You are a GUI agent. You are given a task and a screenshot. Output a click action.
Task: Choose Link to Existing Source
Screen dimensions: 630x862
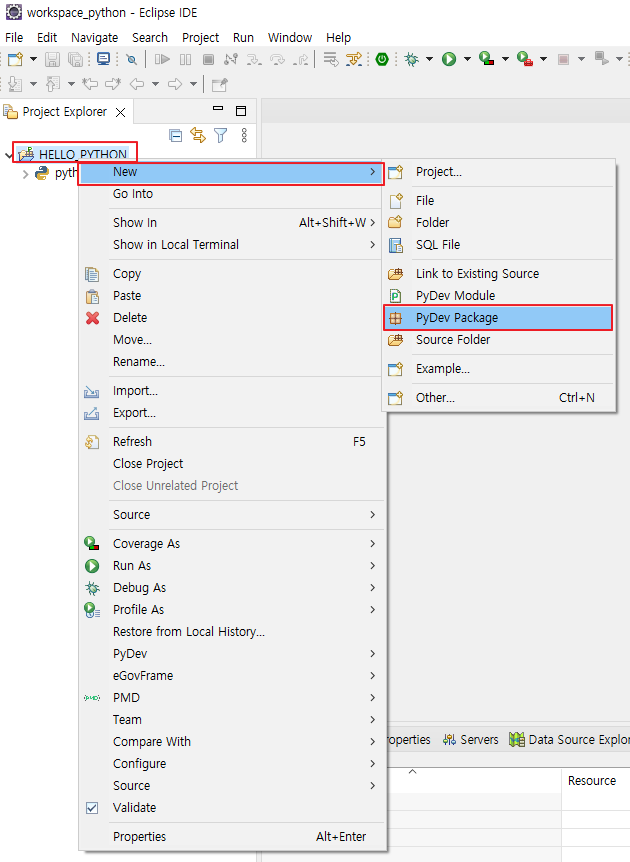498,274
